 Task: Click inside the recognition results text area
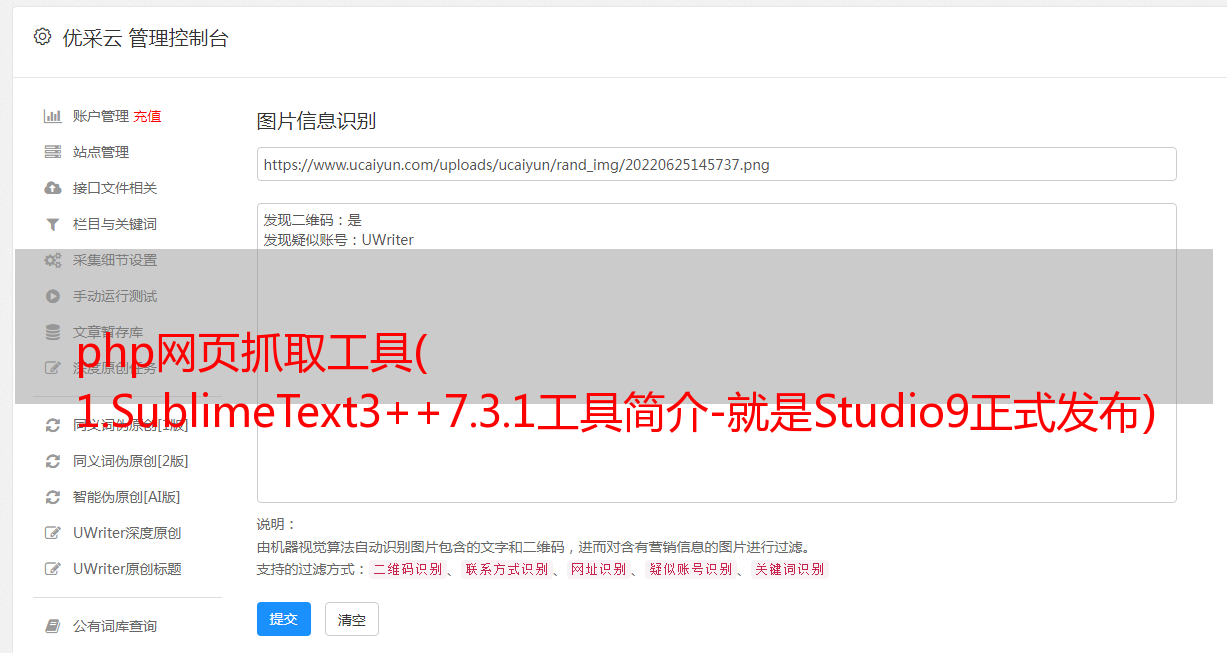point(716,352)
